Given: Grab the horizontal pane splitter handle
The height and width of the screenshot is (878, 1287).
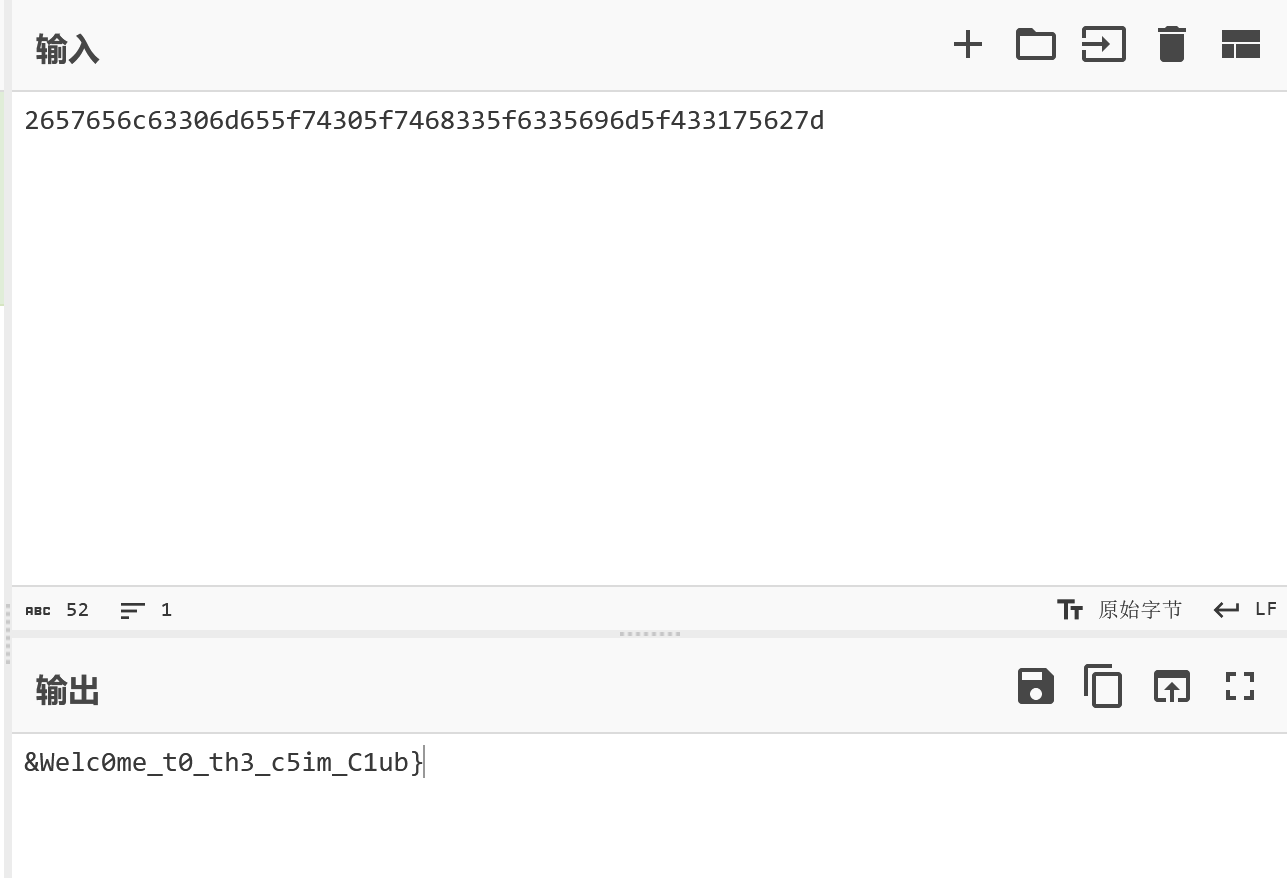Looking at the screenshot, I should click(649, 634).
